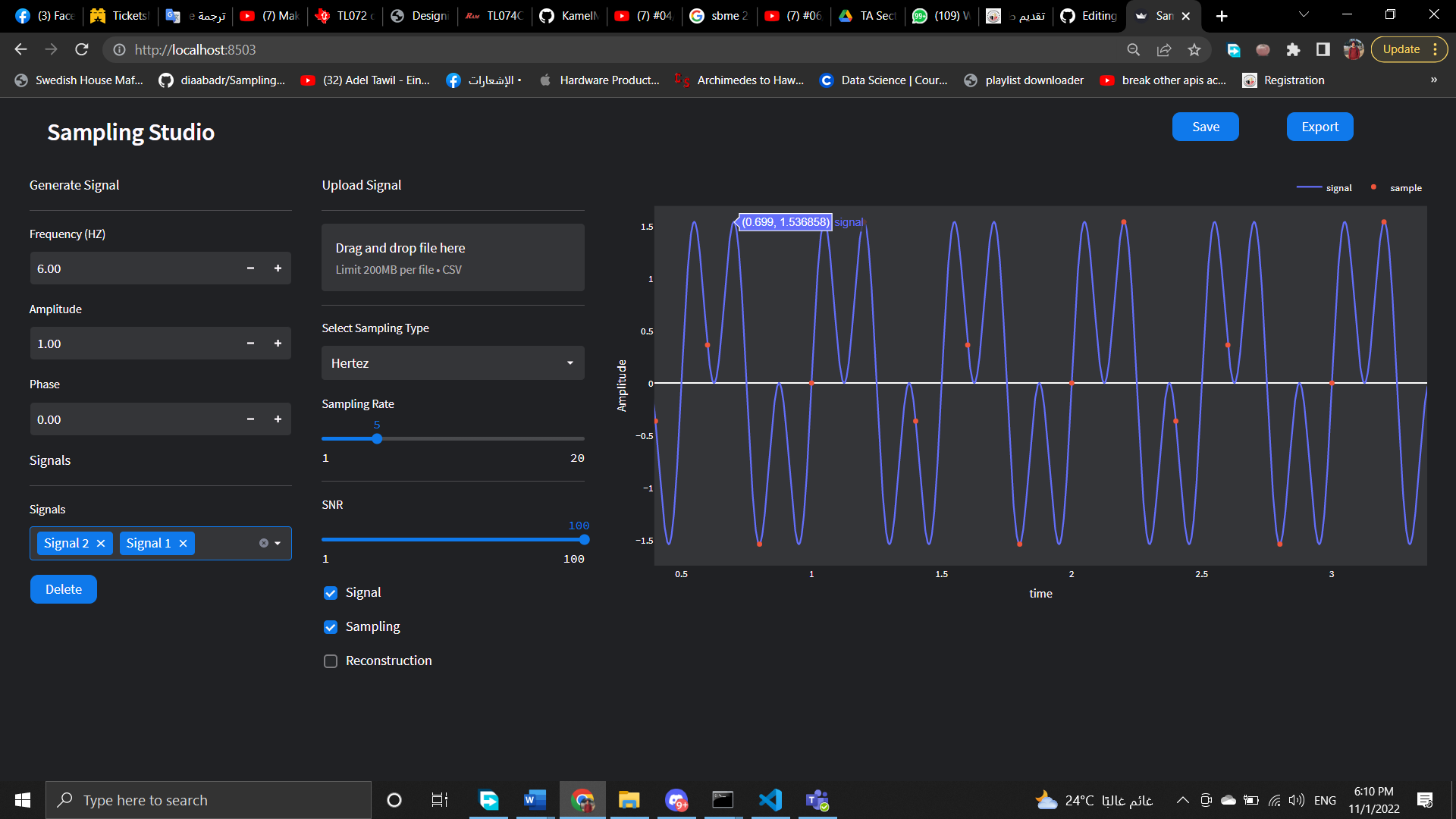Uncheck the Signal checkbox

[x=330, y=592]
